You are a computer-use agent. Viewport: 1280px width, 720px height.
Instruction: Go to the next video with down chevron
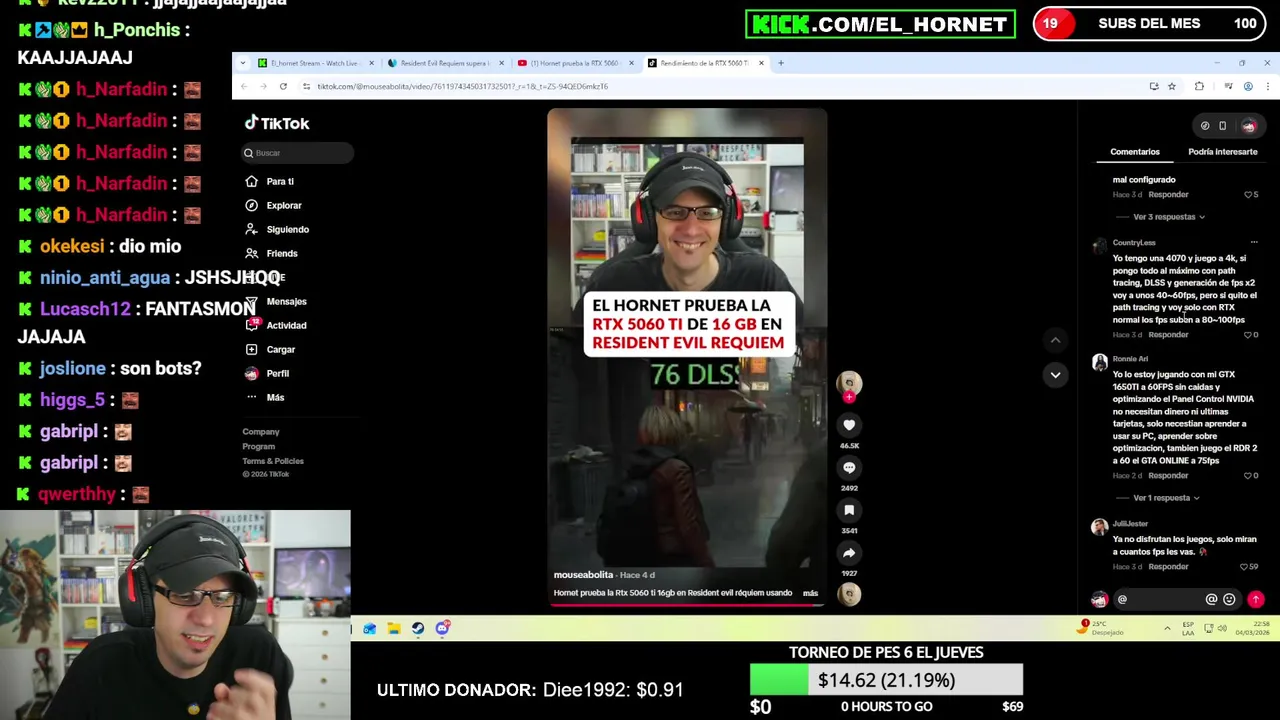tap(1055, 375)
